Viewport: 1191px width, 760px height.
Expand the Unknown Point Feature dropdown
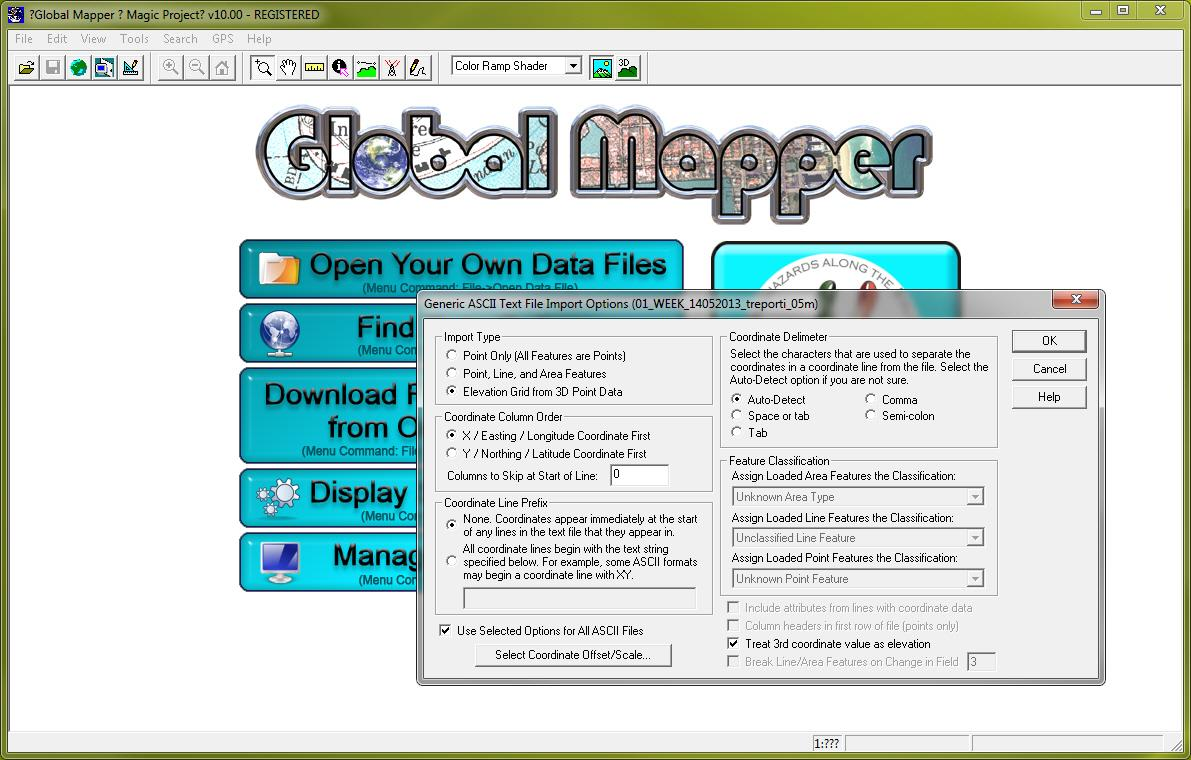[975, 579]
